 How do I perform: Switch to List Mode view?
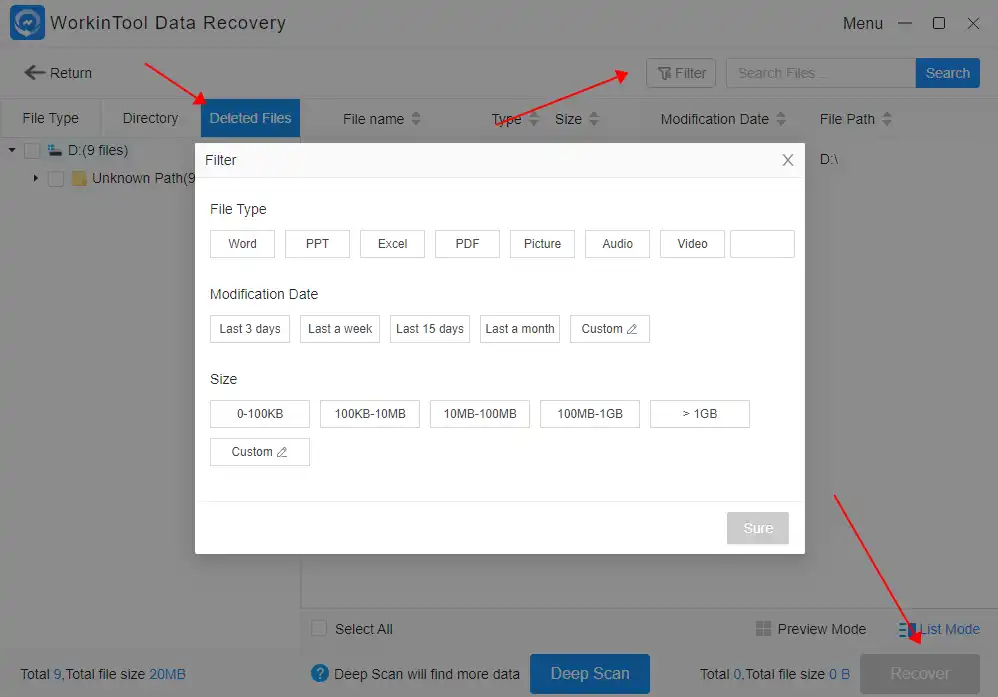pyautogui.click(x=939, y=629)
